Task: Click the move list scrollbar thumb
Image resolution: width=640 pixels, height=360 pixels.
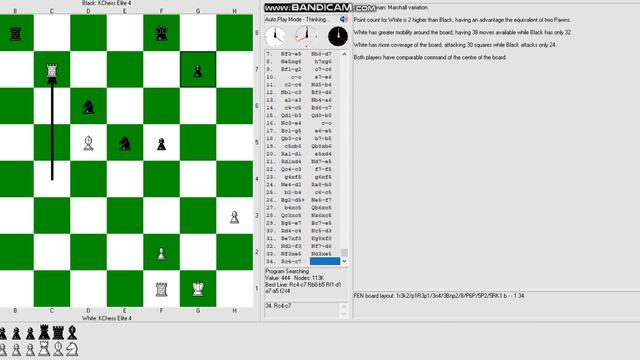Action: tap(344, 252)
